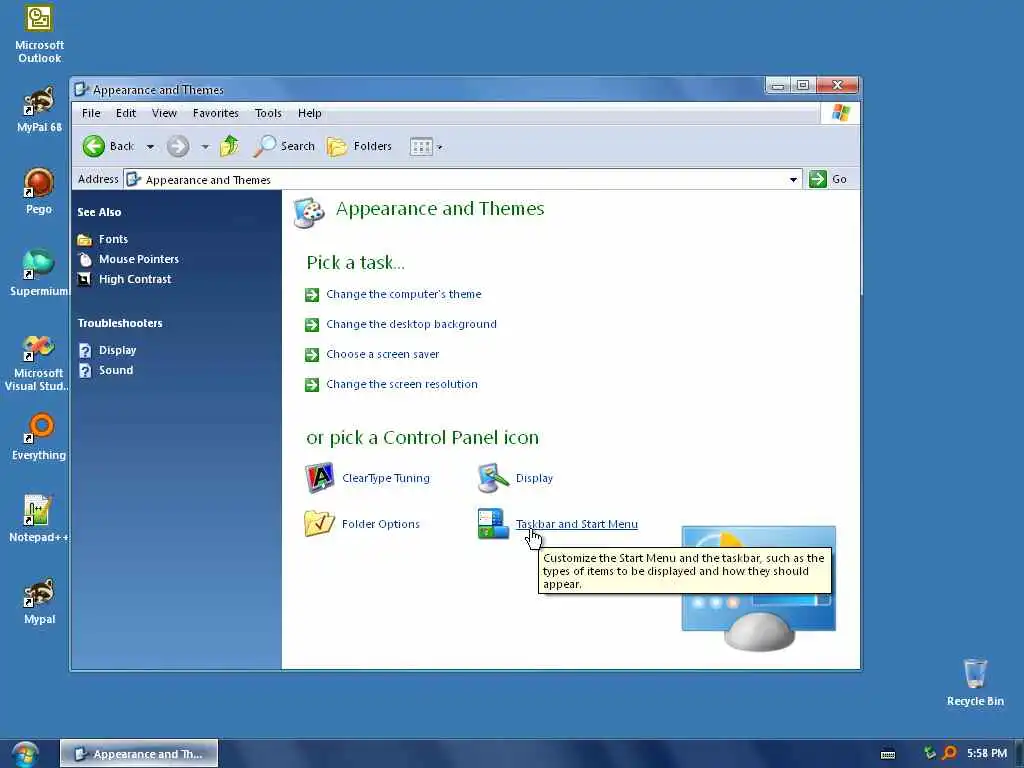Select Change the screen resolution task

coord(402,385)
